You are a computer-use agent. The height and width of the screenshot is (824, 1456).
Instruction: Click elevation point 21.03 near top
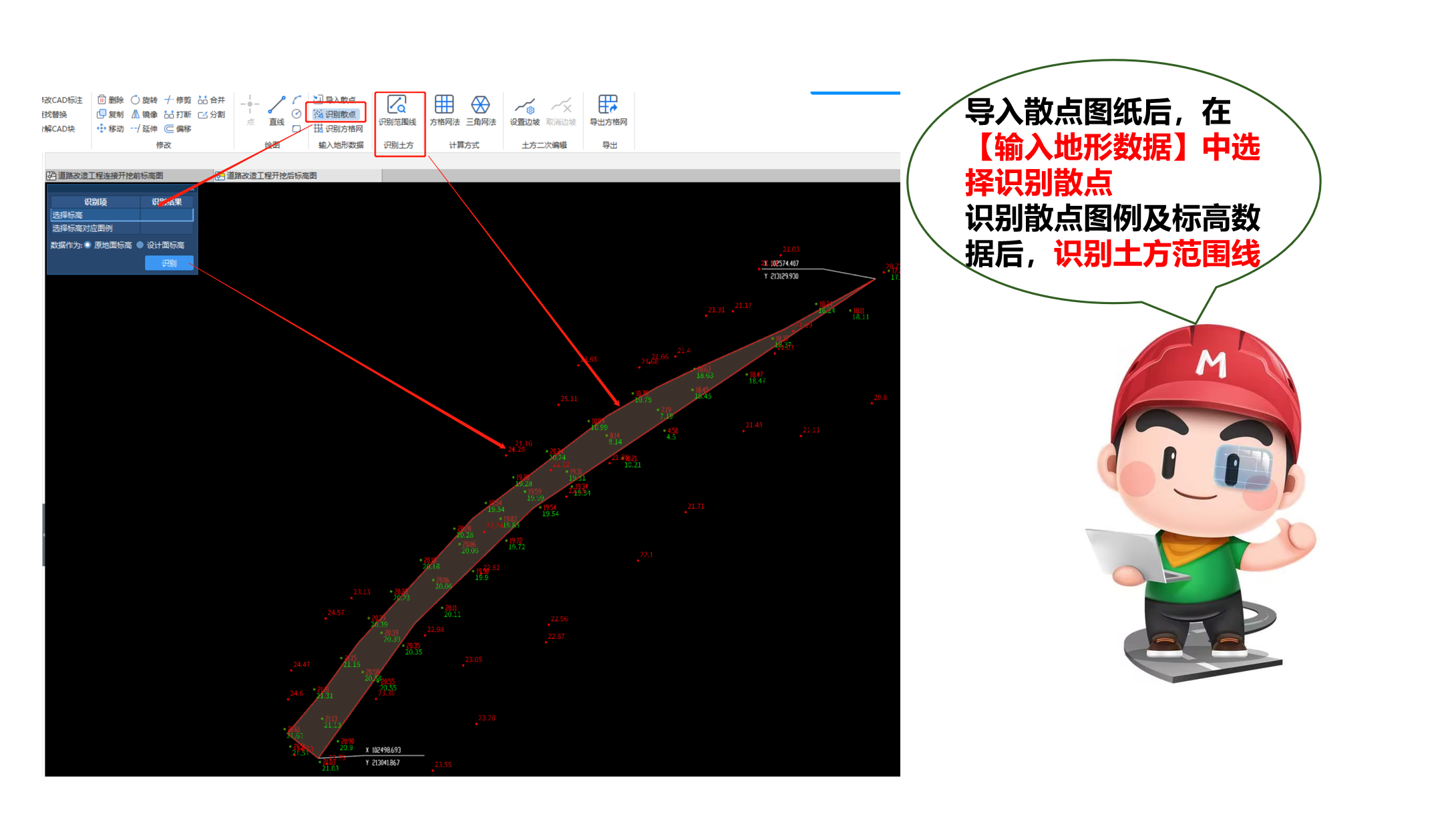click(x=791, y=249)
